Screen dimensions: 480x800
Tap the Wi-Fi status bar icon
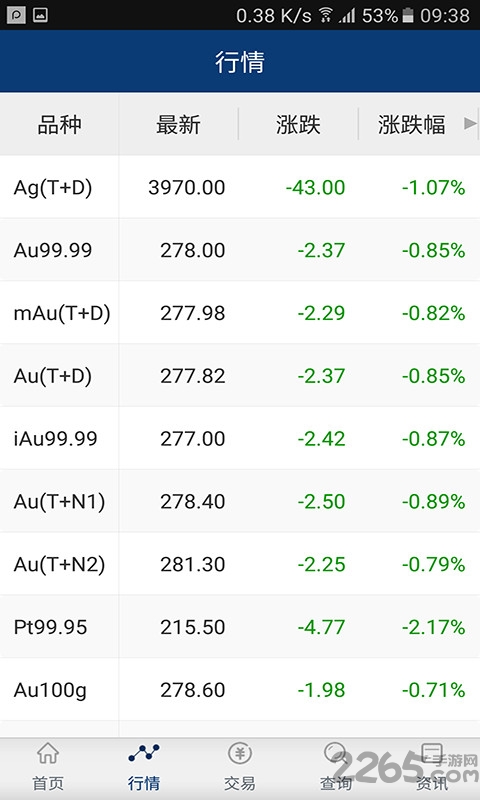[325, 15]
